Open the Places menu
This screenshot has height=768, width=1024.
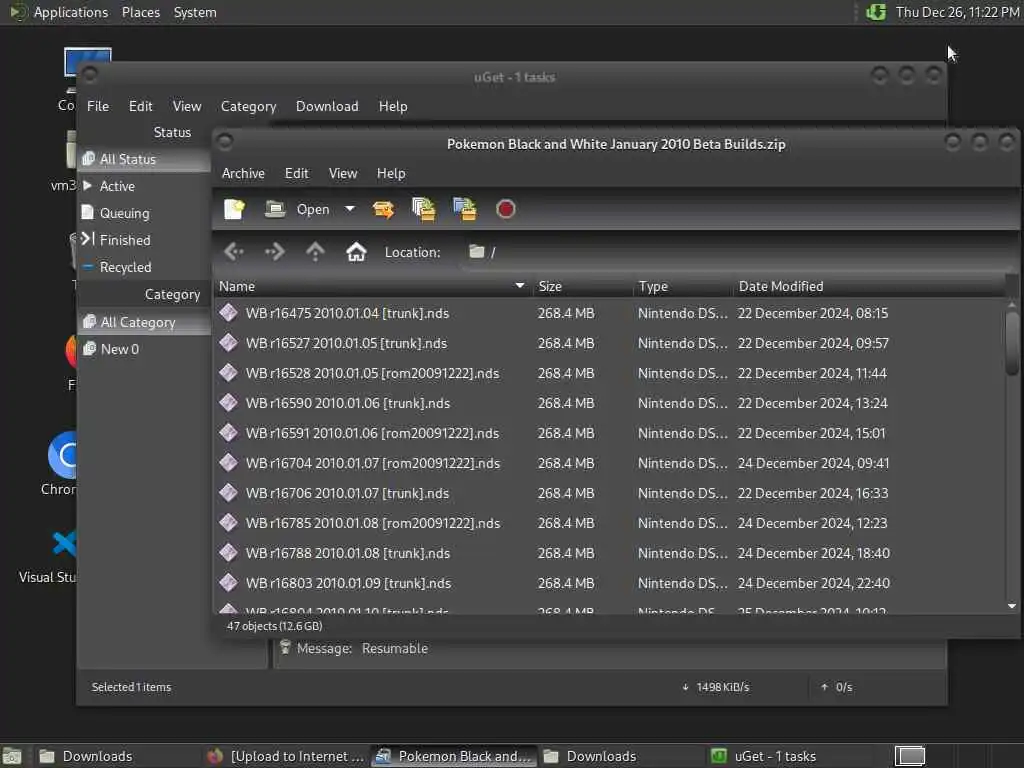(x=140, y=12)
